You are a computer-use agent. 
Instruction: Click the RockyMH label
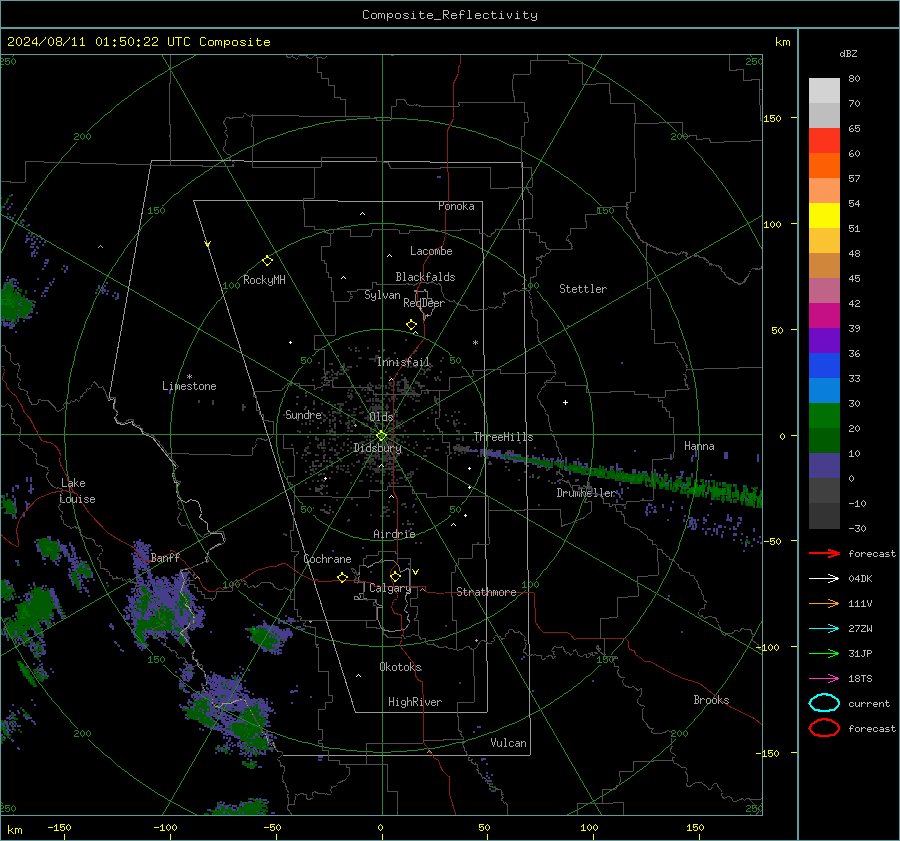[264, 280]
